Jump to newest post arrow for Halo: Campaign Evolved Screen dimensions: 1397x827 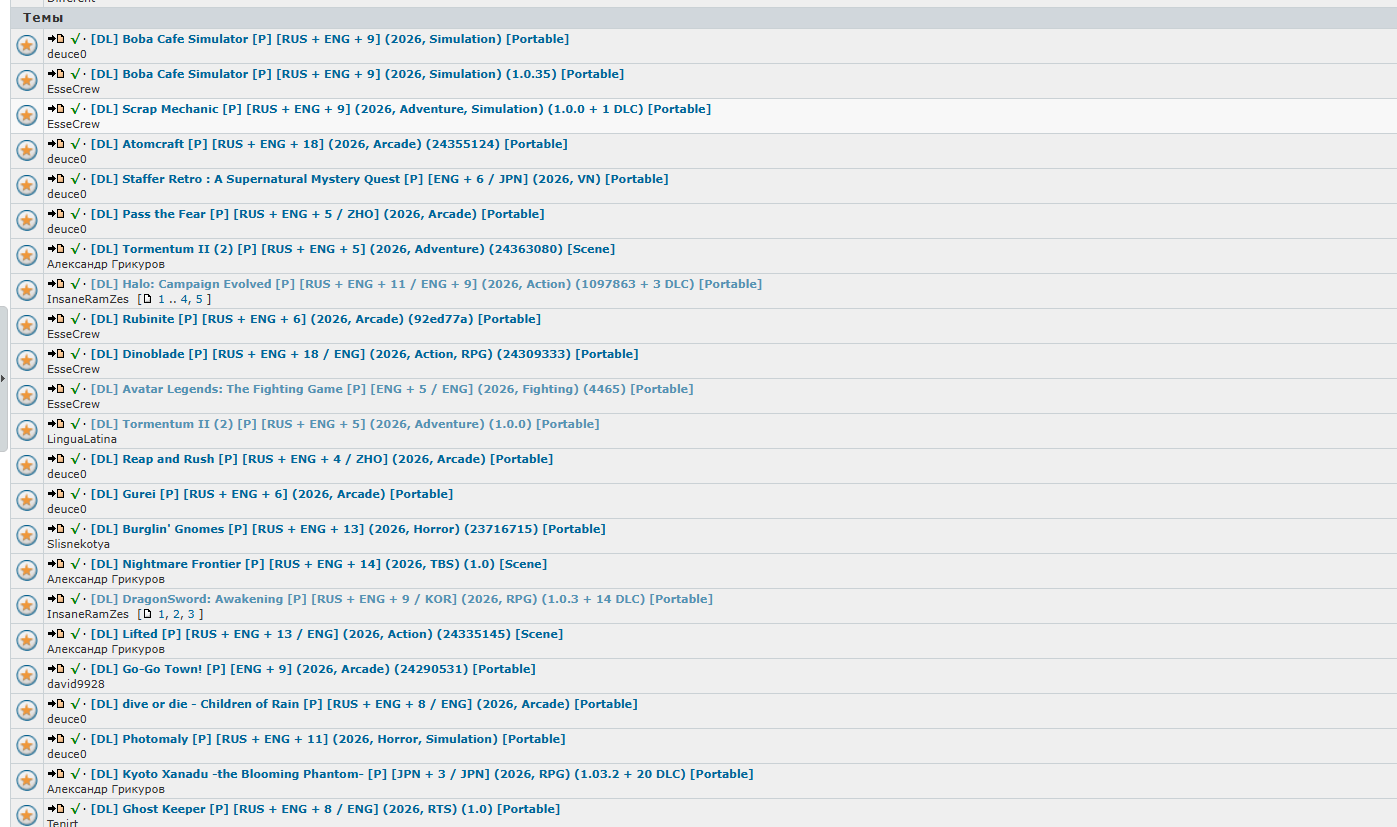tap(56, 283)
